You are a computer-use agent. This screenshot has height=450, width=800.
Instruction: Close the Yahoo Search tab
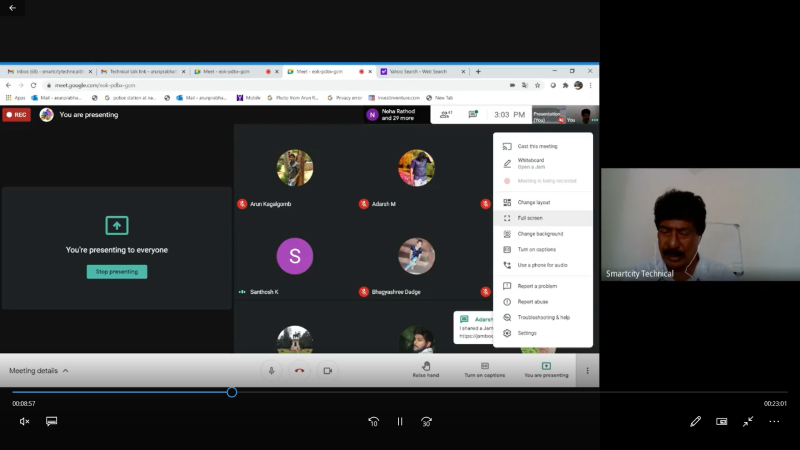[463, 71]
